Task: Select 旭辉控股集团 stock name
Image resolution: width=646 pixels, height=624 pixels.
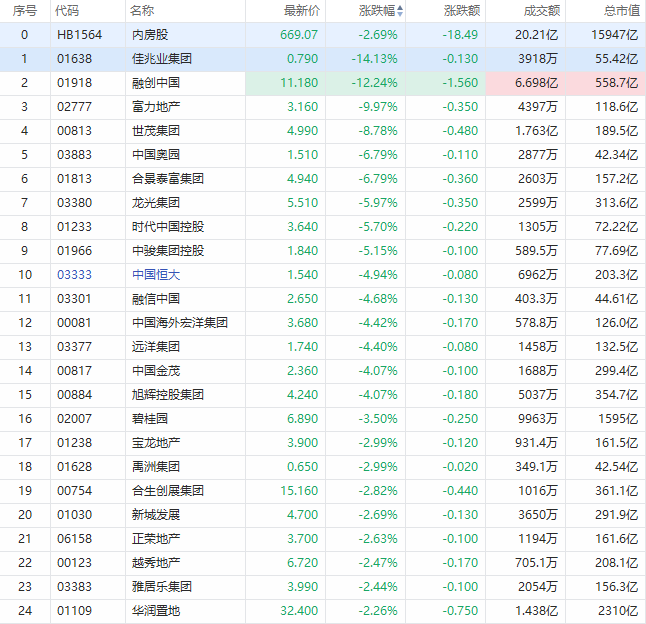Action: click(168, 395)
